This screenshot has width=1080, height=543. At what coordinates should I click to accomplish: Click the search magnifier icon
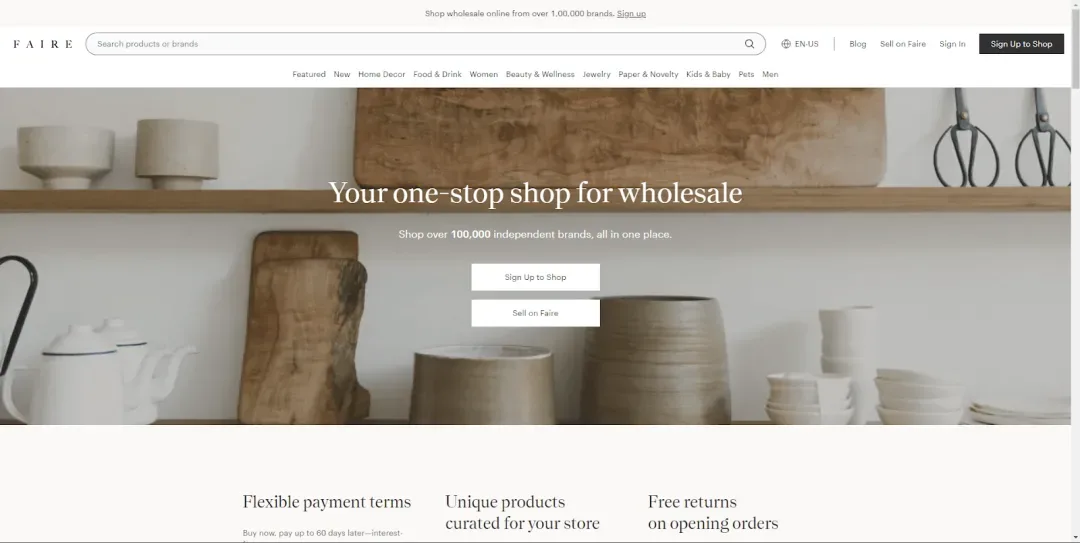click(x=749, y=44)
